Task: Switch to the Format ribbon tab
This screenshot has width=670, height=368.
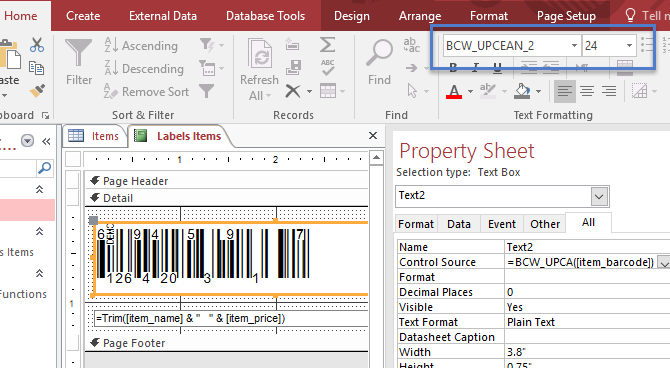Action: tap(489, 16)
